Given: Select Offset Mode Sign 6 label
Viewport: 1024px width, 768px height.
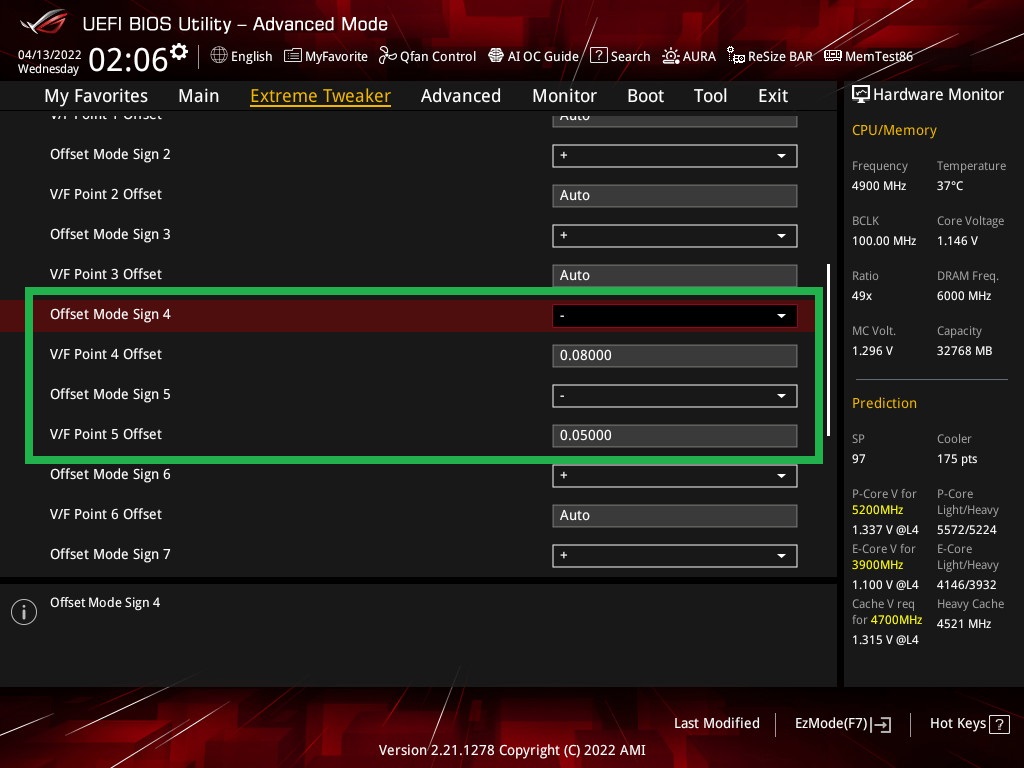Looking at the screenshot, I should click(110, 474).
